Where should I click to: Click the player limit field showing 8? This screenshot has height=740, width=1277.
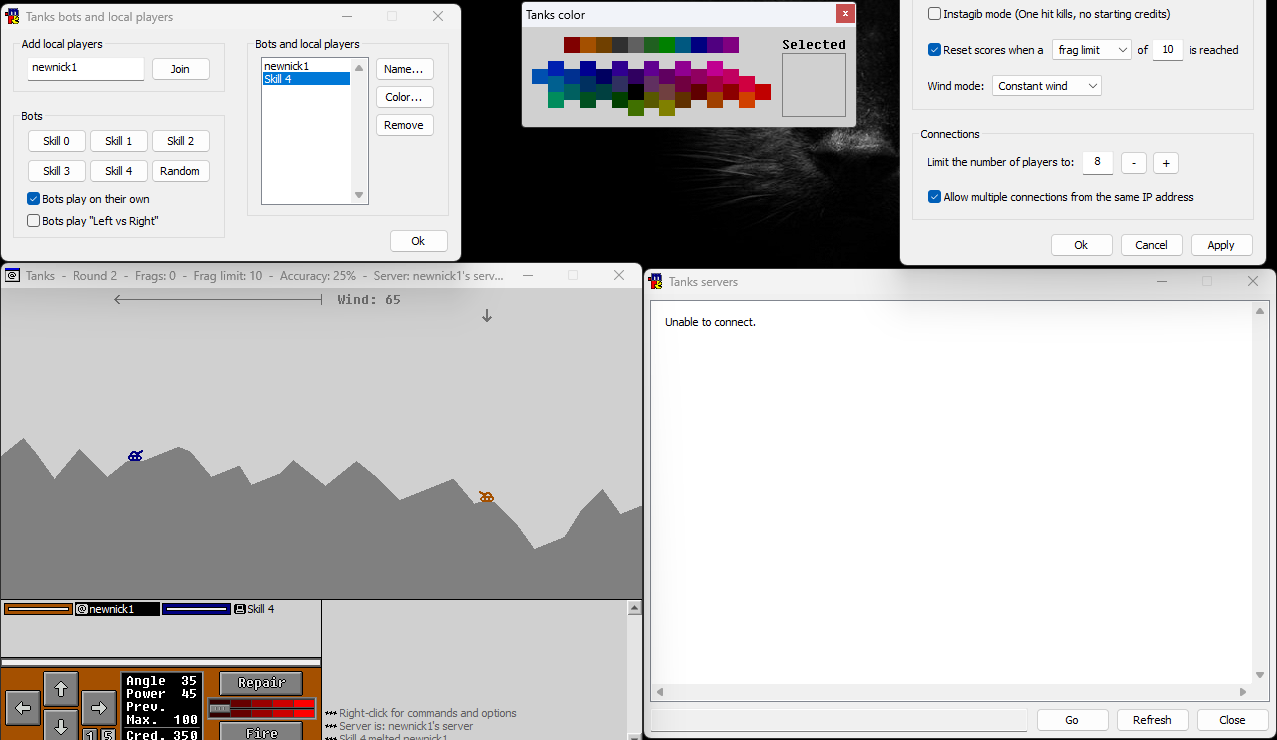(1097, 162)
